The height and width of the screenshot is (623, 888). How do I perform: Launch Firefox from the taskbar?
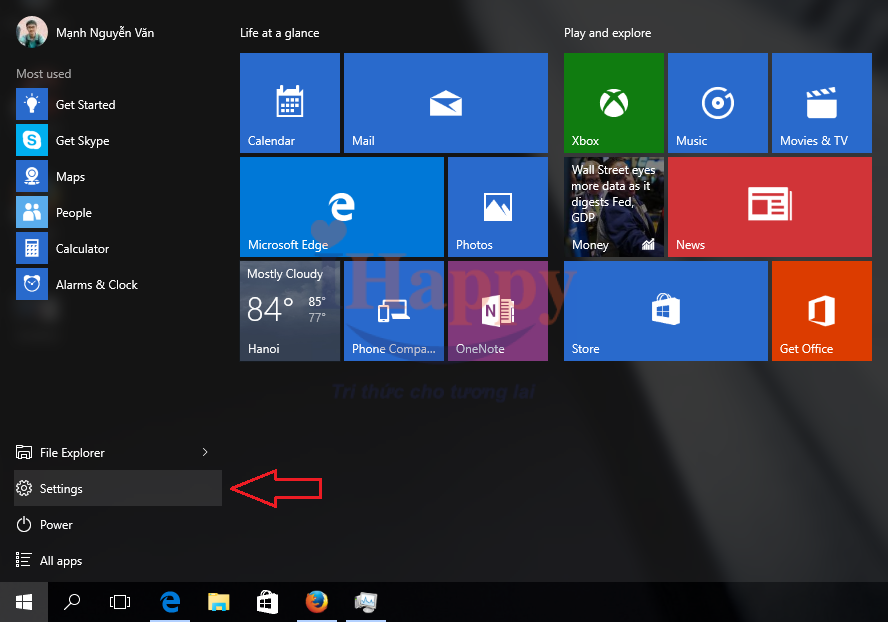click(317, 602)
